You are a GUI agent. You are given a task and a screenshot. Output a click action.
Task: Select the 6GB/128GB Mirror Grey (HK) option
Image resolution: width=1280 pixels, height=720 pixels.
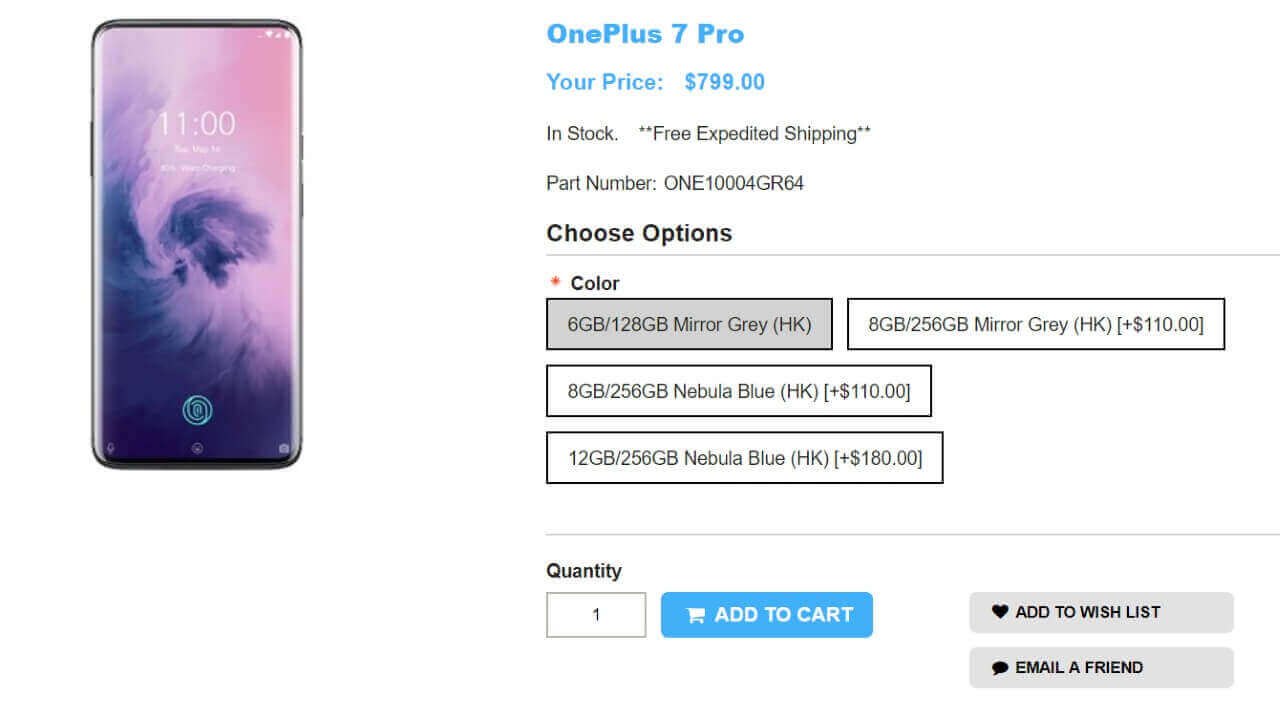[689, 324]
